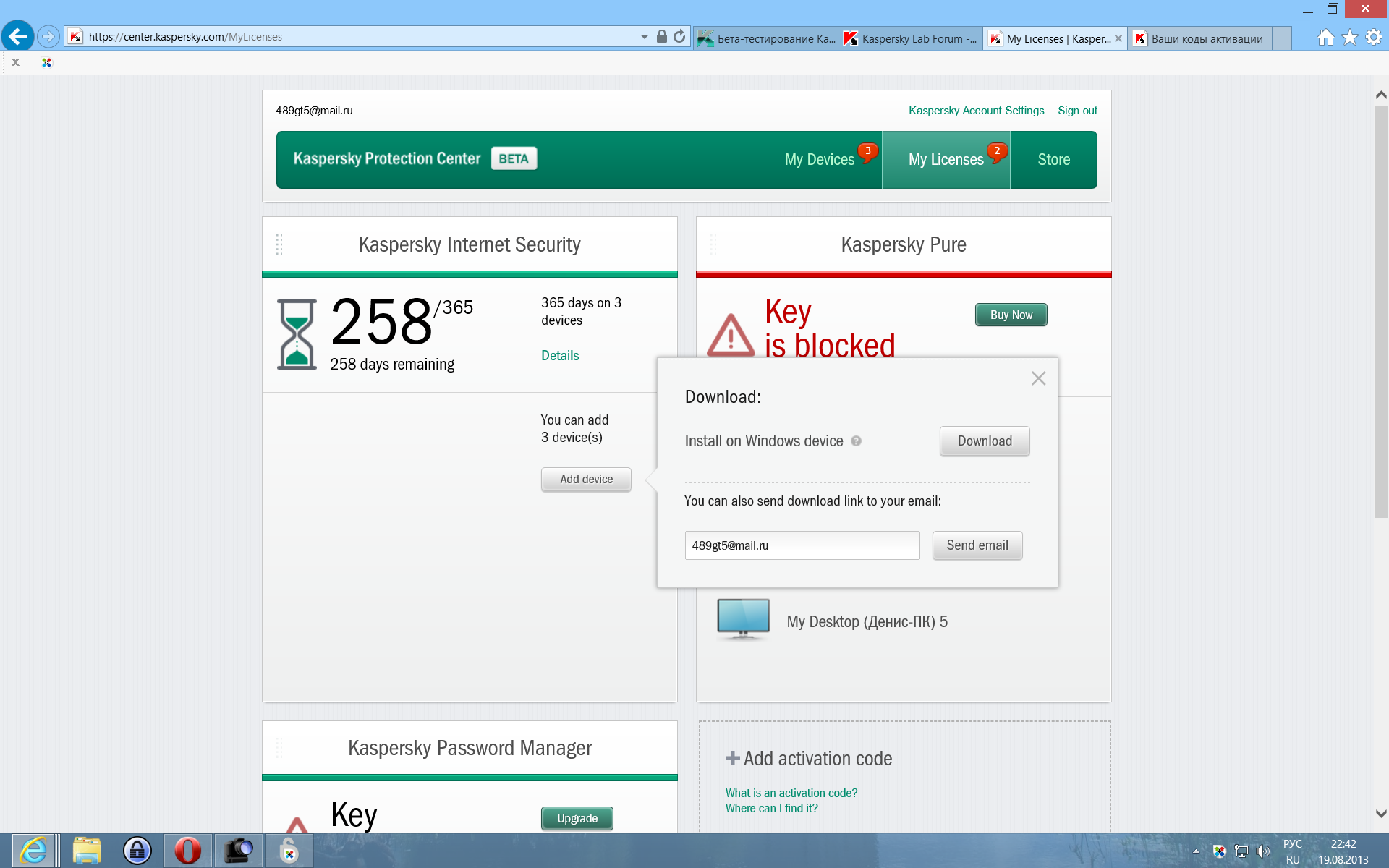The height and width of the screenshot is (868, 1389).
Task: Open browser tools gear icon
Action: 1373,37
